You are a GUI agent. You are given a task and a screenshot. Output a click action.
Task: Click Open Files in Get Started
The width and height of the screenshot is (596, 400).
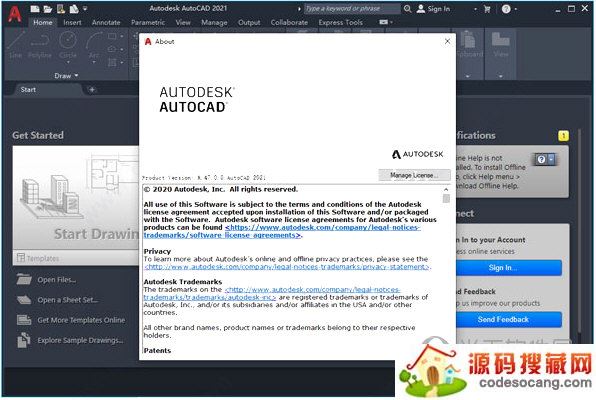coord(57,280)
